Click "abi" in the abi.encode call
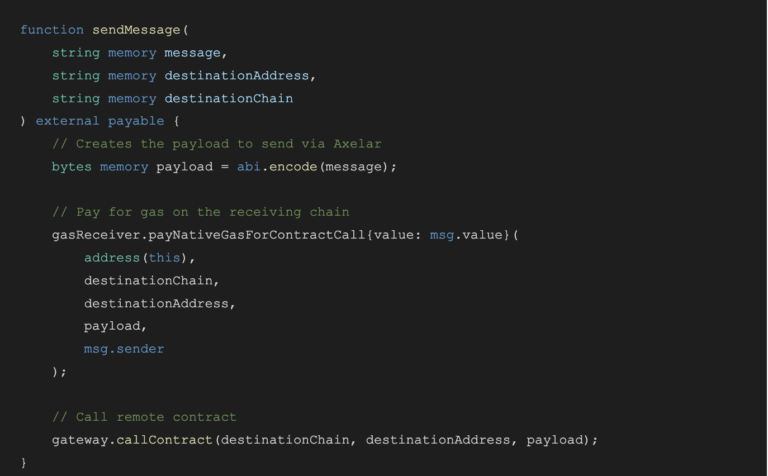 click(x=249, y=167)
